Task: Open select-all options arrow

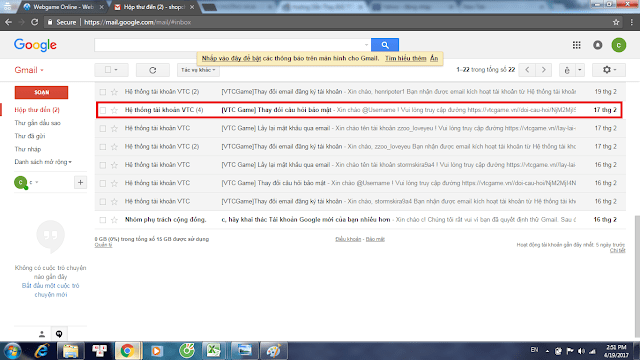Action: click(x=116, y=70)
